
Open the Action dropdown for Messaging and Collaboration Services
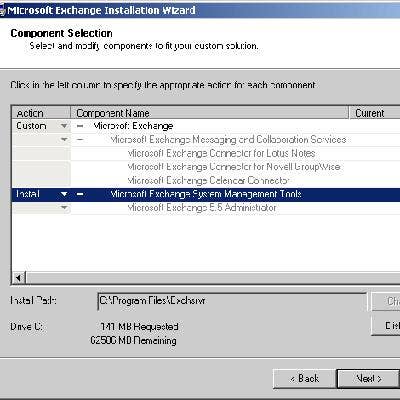[x=64, y=140]
